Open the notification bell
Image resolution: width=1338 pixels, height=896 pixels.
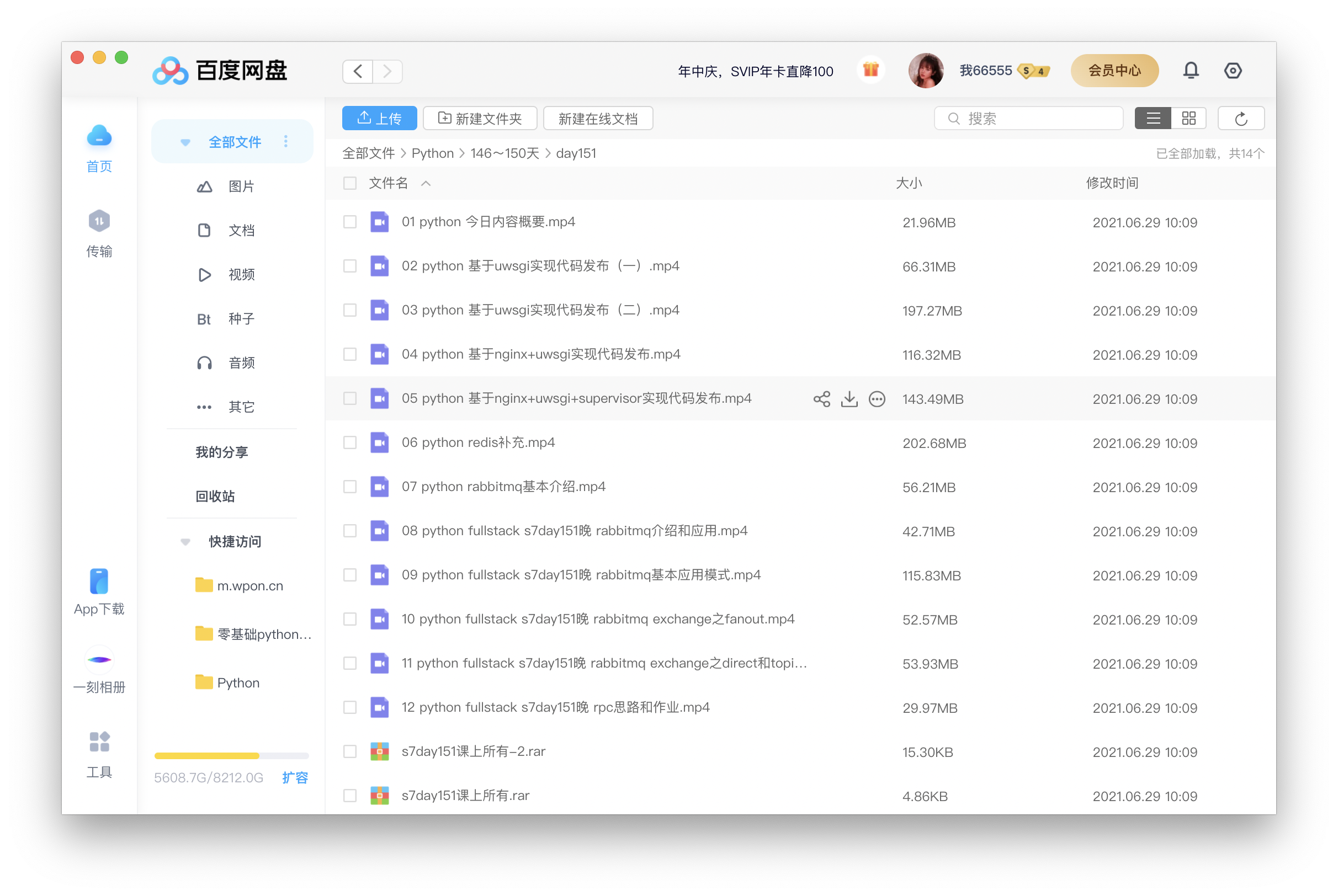[1191, 71]
